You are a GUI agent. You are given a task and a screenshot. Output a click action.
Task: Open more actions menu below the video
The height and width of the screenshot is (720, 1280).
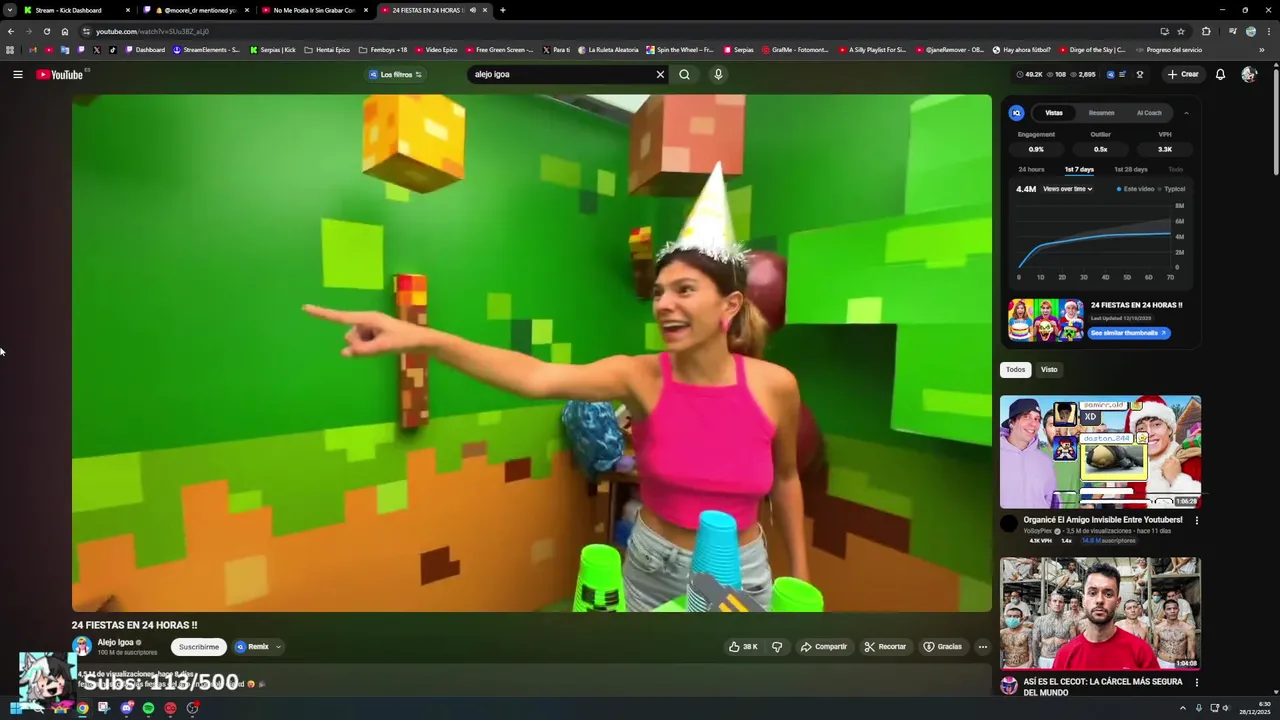982,647
